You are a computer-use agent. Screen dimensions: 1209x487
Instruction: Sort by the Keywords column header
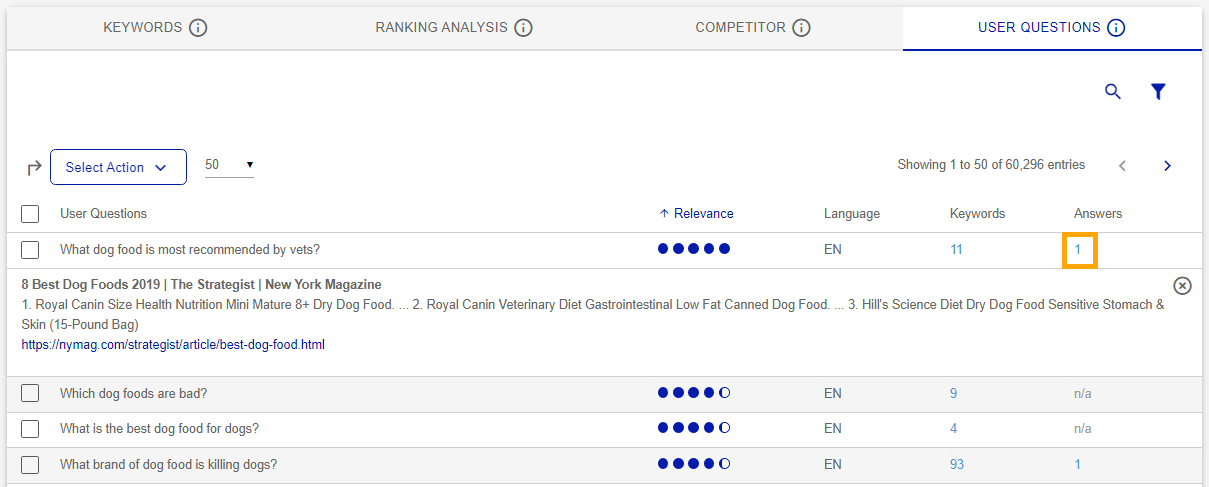tap(977, 213)
